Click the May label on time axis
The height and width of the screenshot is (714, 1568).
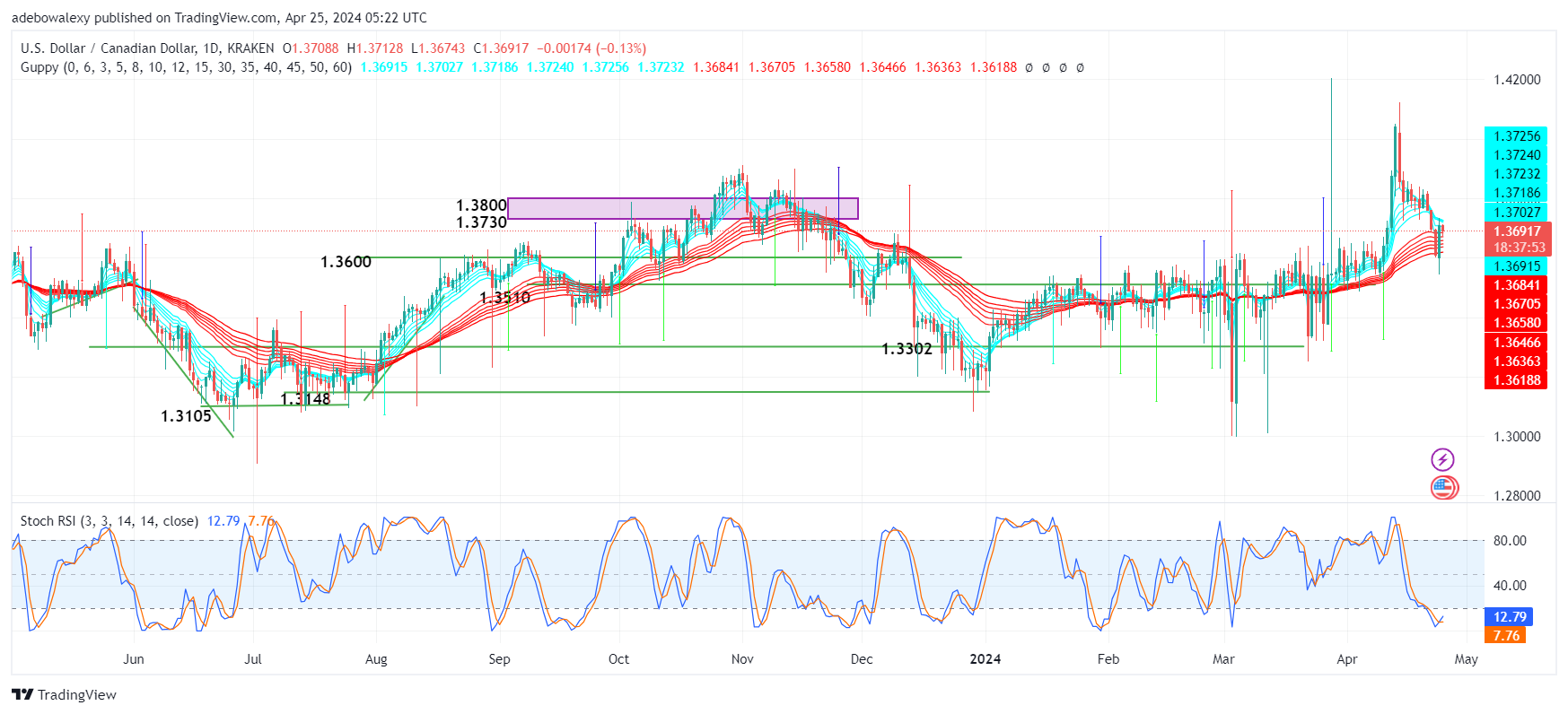pos(1467,659)
